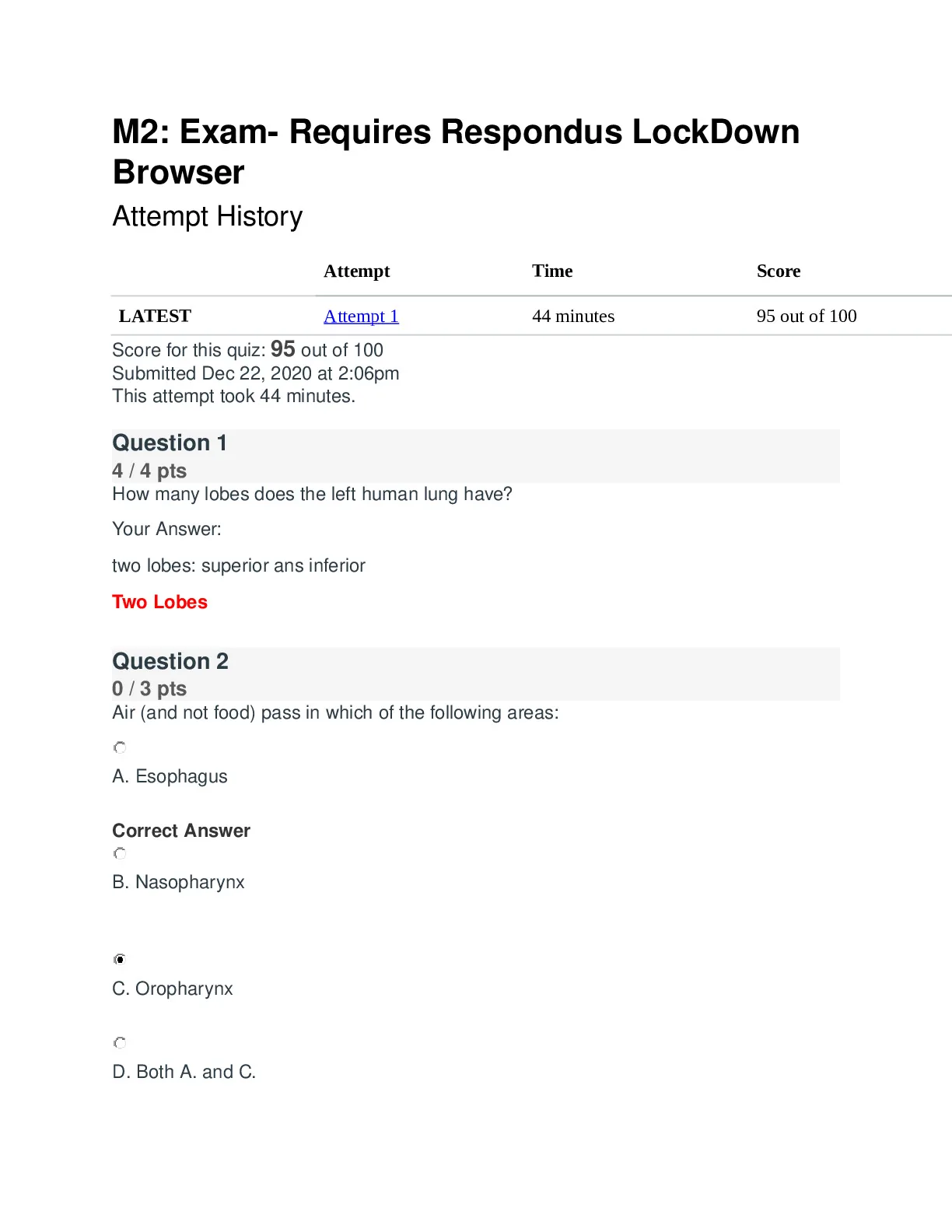Select the A. Esophagus radio button
This screenshot has width=952, height=1232.
coord(120,747)
